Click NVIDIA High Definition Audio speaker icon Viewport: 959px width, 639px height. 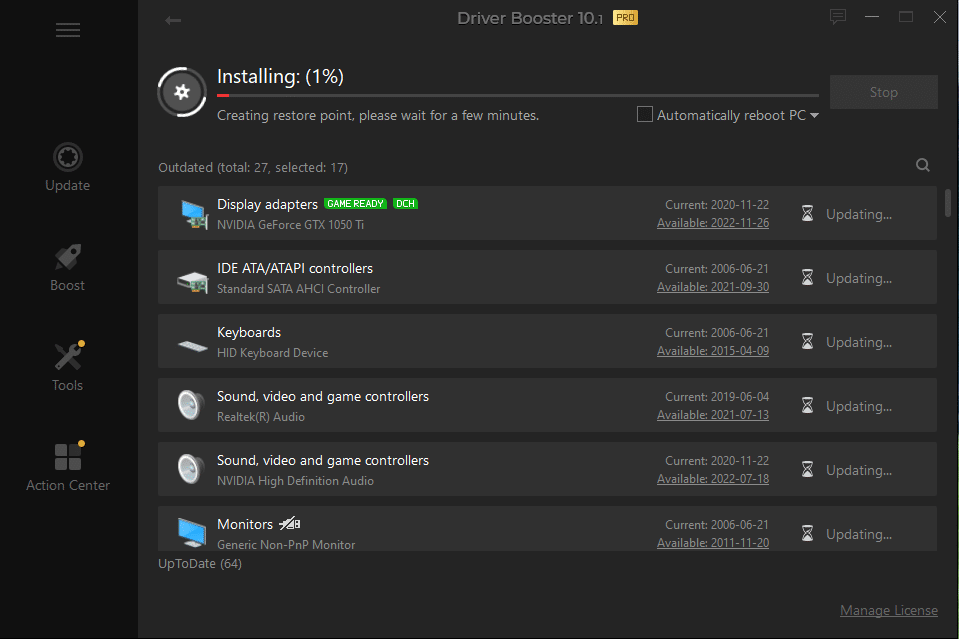coord(190,469)
